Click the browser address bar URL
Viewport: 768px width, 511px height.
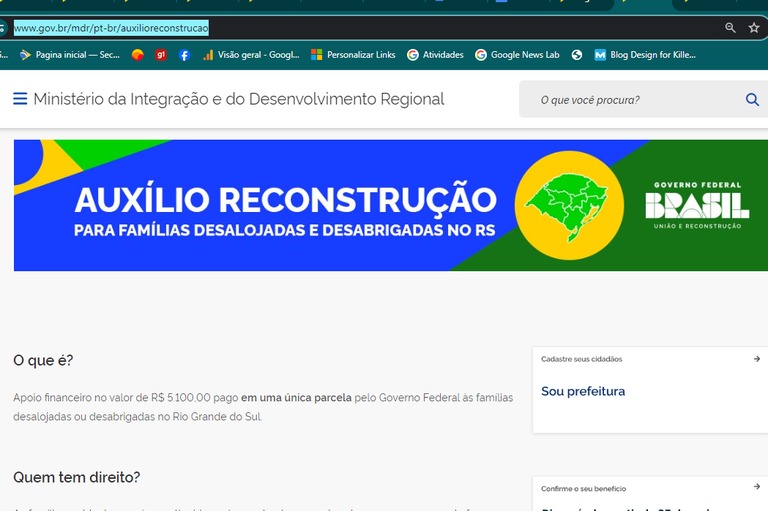(111, 28)
